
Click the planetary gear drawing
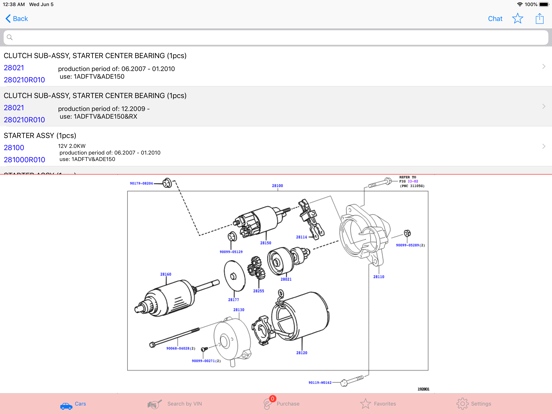point(256,269)
